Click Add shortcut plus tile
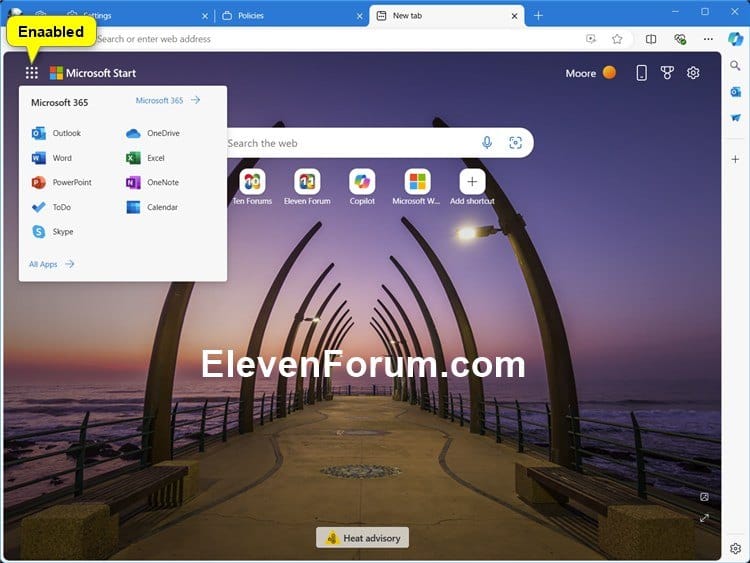 472,187
